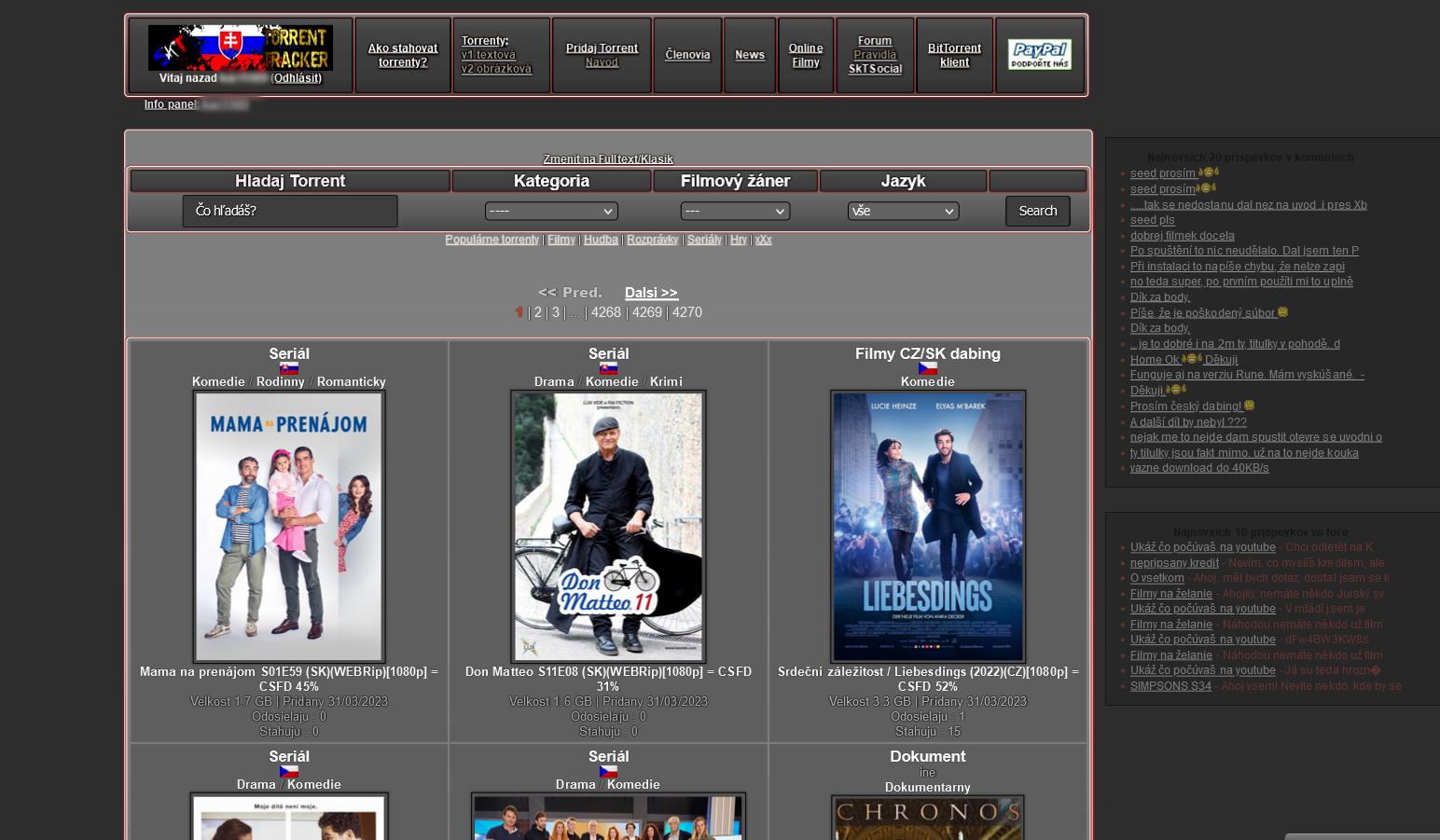This screenshot has height=840, width=1440.
Task: Click Czech flag under Filmy CZ/SK dabing
Action: pos(928,368)
